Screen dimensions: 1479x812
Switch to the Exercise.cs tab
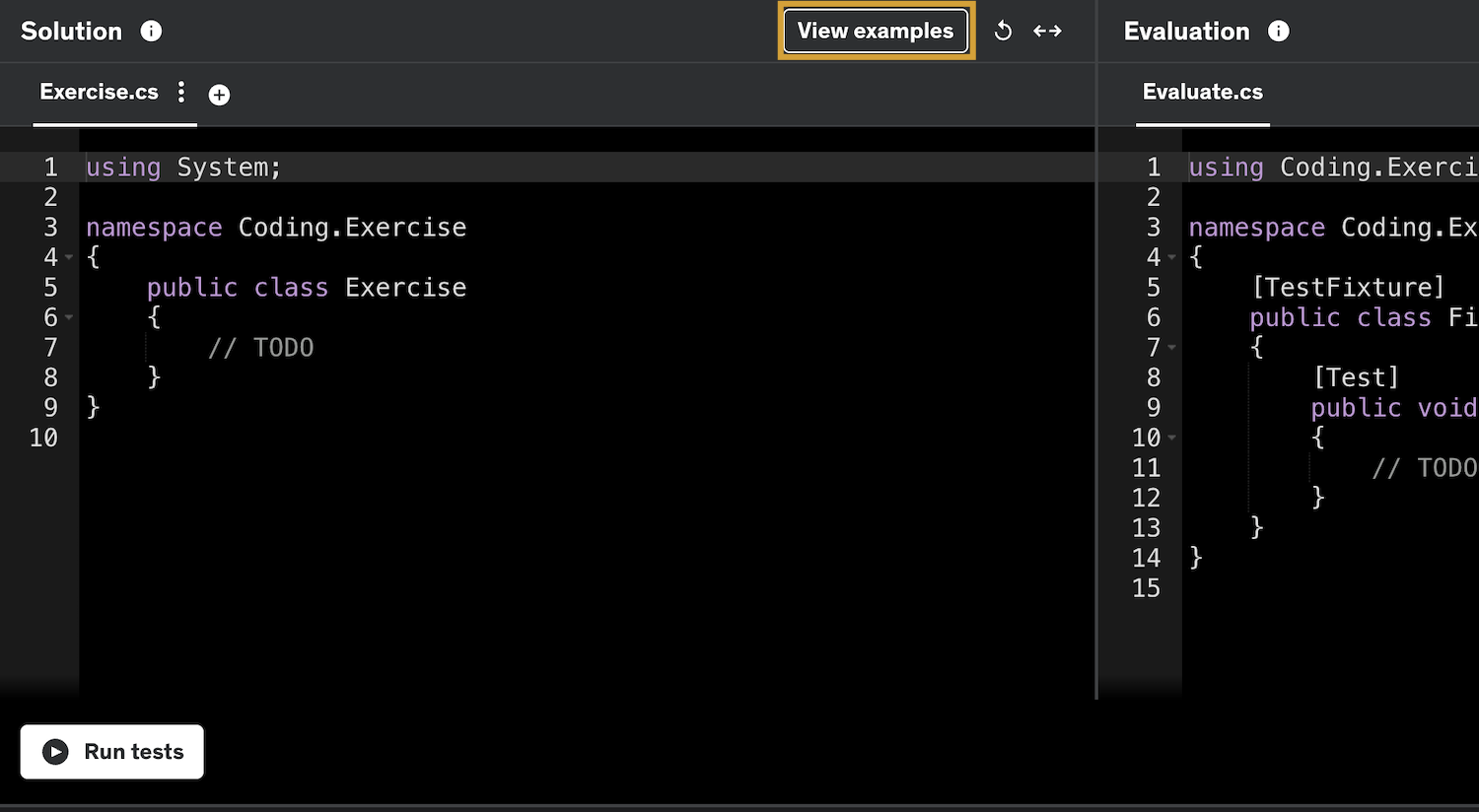[x=99, y=93]
